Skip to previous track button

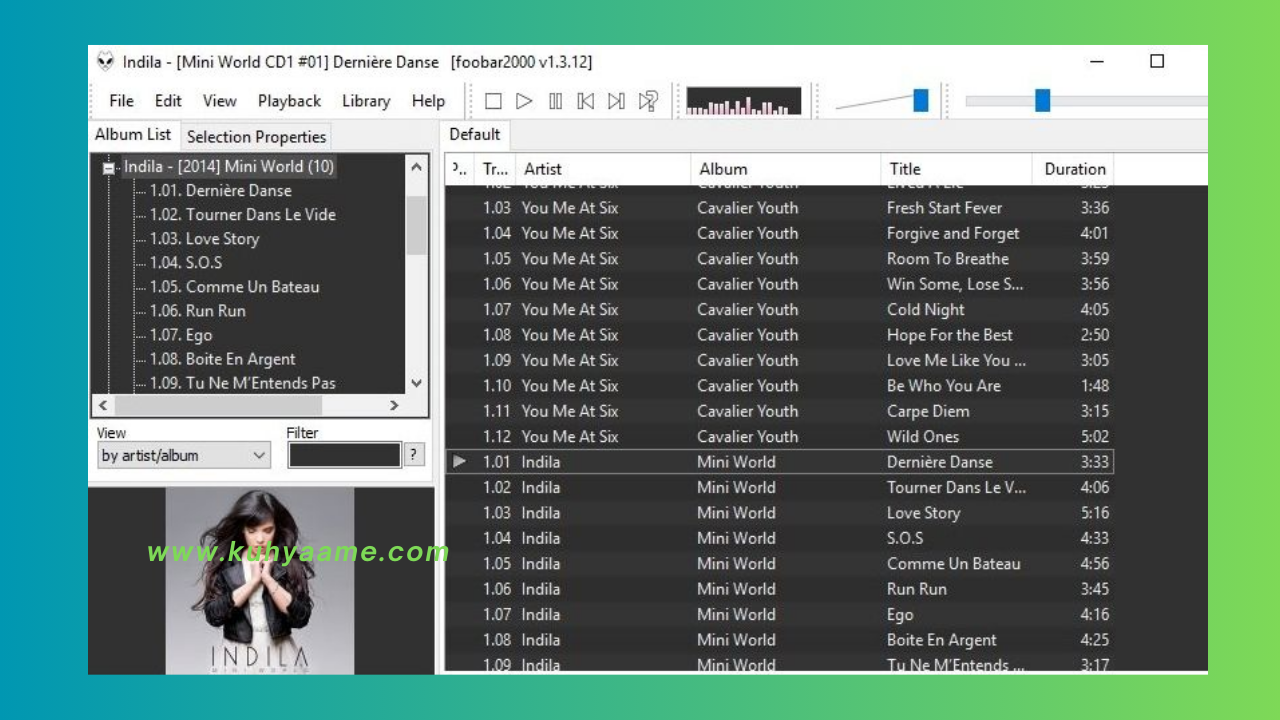point(586,101)
